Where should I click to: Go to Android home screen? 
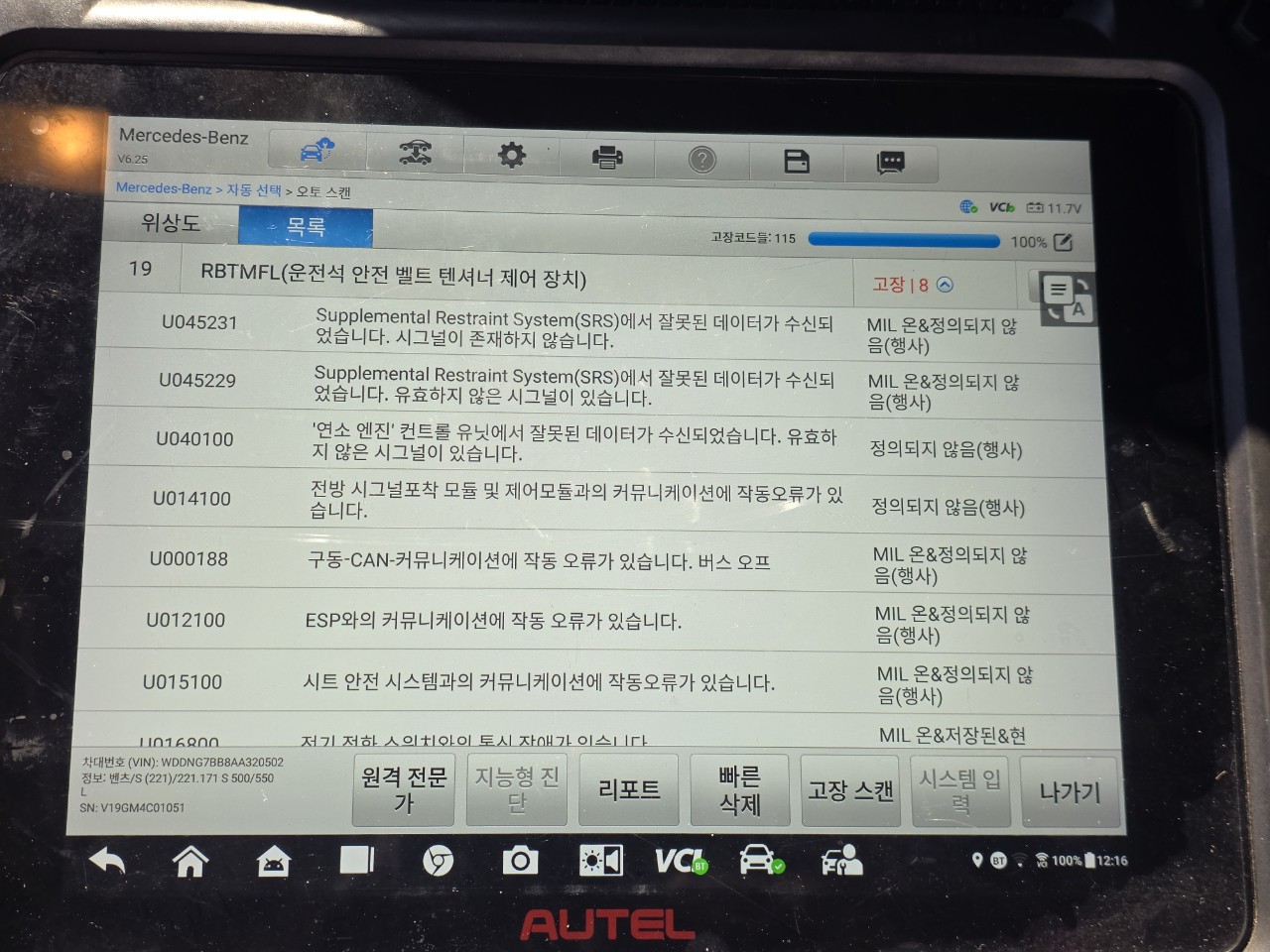pyautogui.click(x=190, y=861)
